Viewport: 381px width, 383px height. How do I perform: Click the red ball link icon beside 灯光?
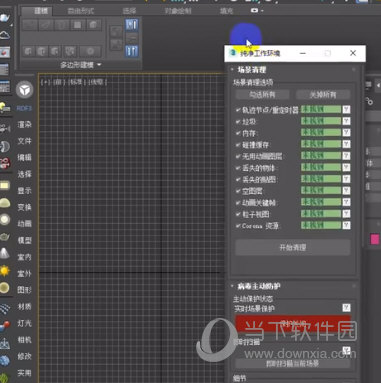tap(5, 326)
